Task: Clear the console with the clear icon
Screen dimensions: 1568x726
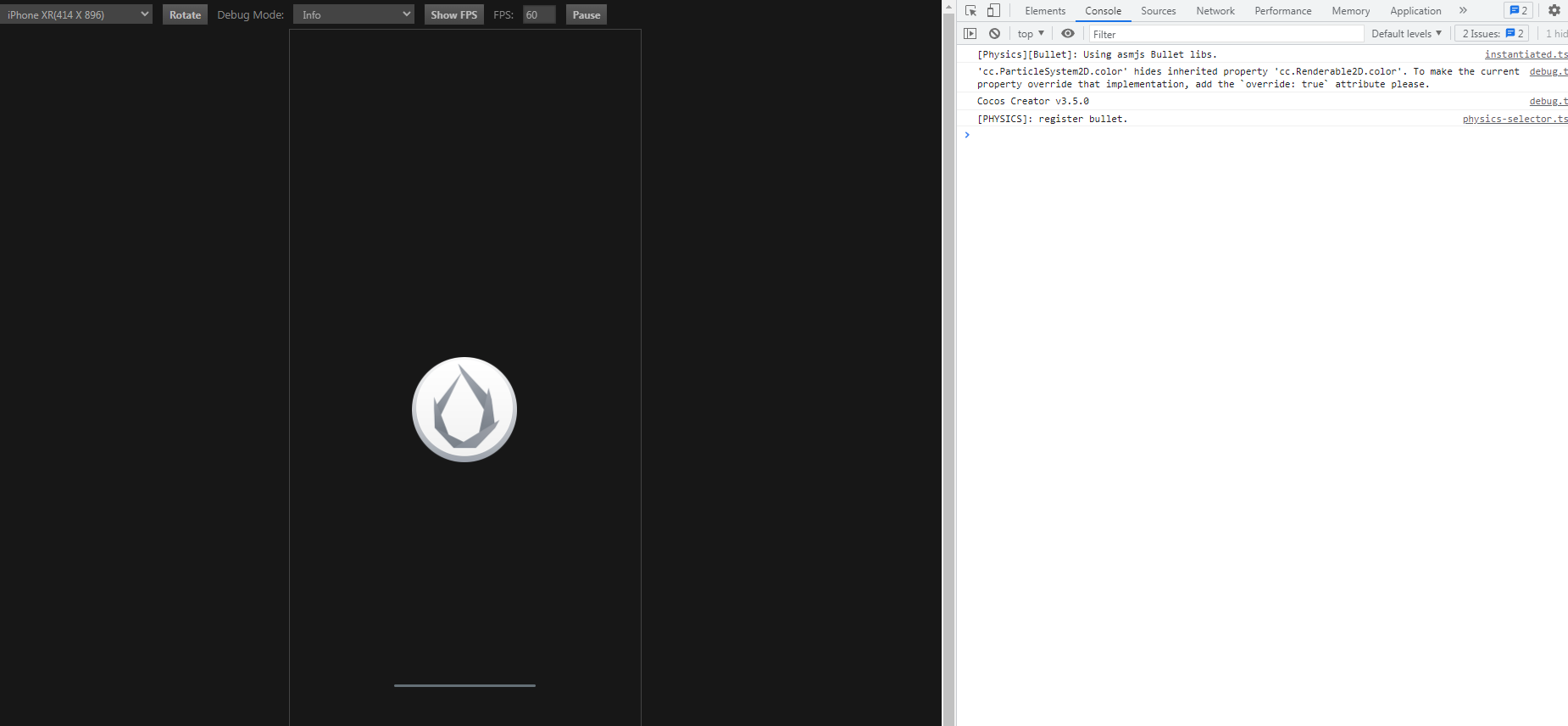Action: [994, 34]
